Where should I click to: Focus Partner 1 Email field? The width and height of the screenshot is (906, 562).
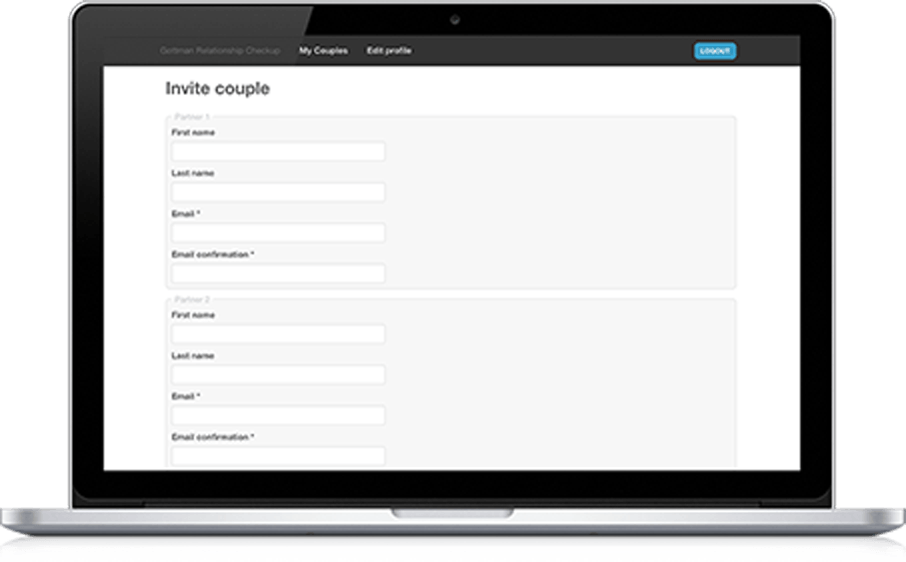[x=278, y=232]
